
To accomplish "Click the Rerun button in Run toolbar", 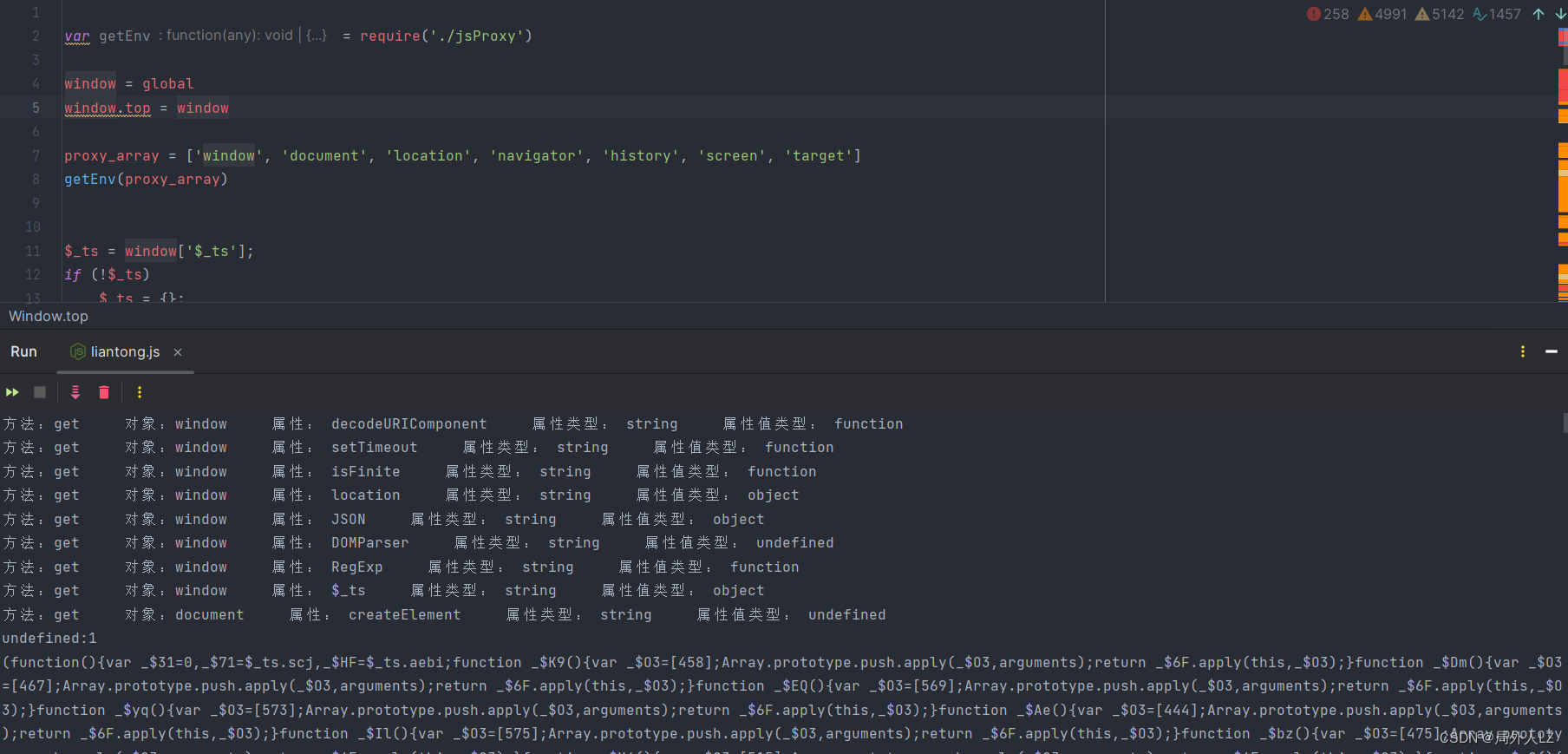I will (12, 392).
